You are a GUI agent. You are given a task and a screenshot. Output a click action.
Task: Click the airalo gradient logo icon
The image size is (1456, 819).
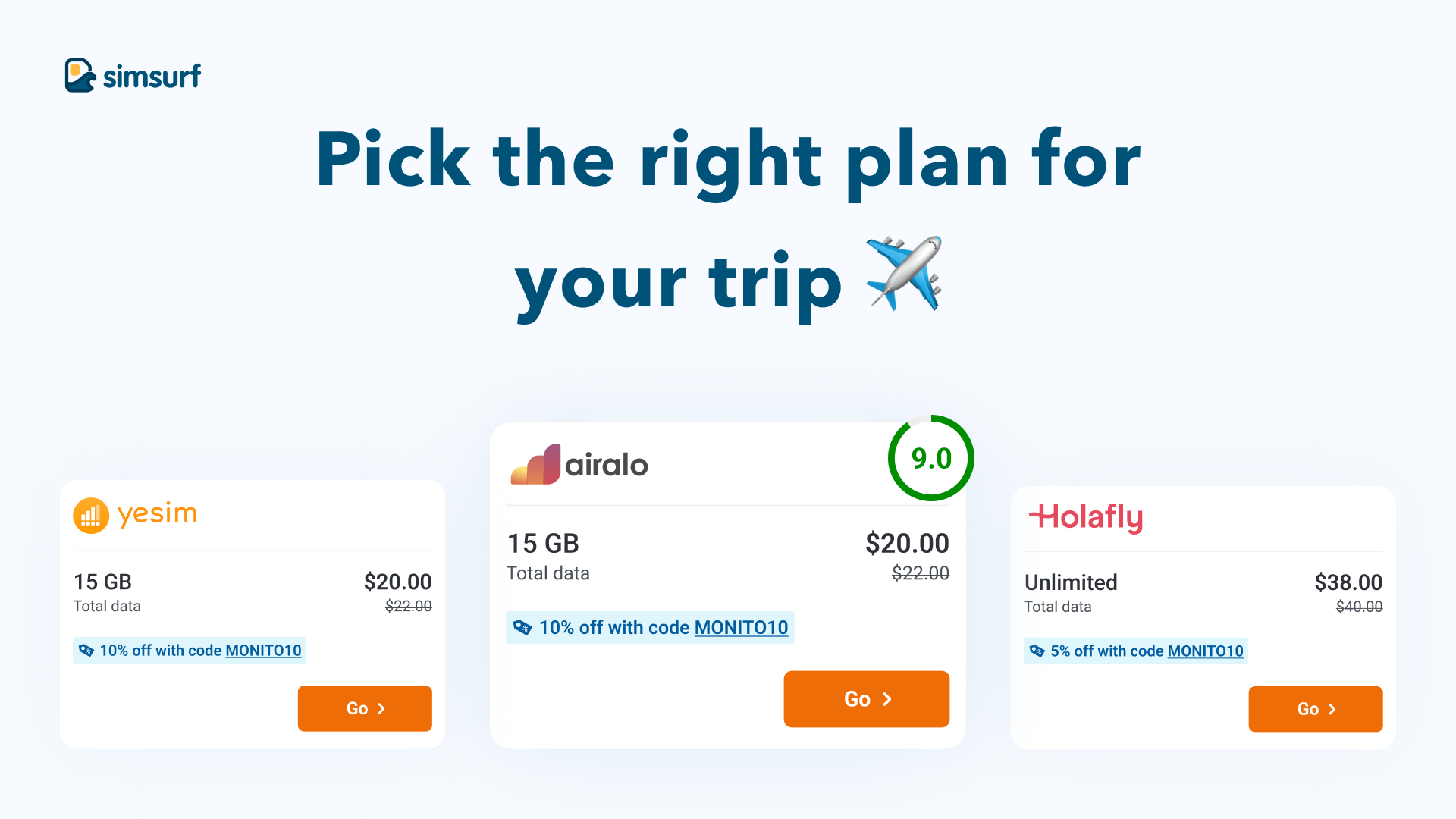535,464
